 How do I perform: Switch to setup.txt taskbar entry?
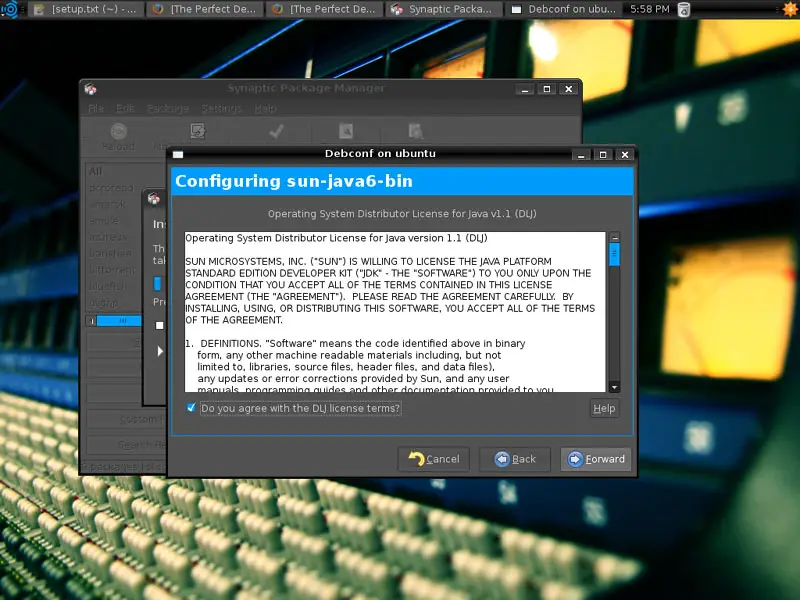point(85,9)
